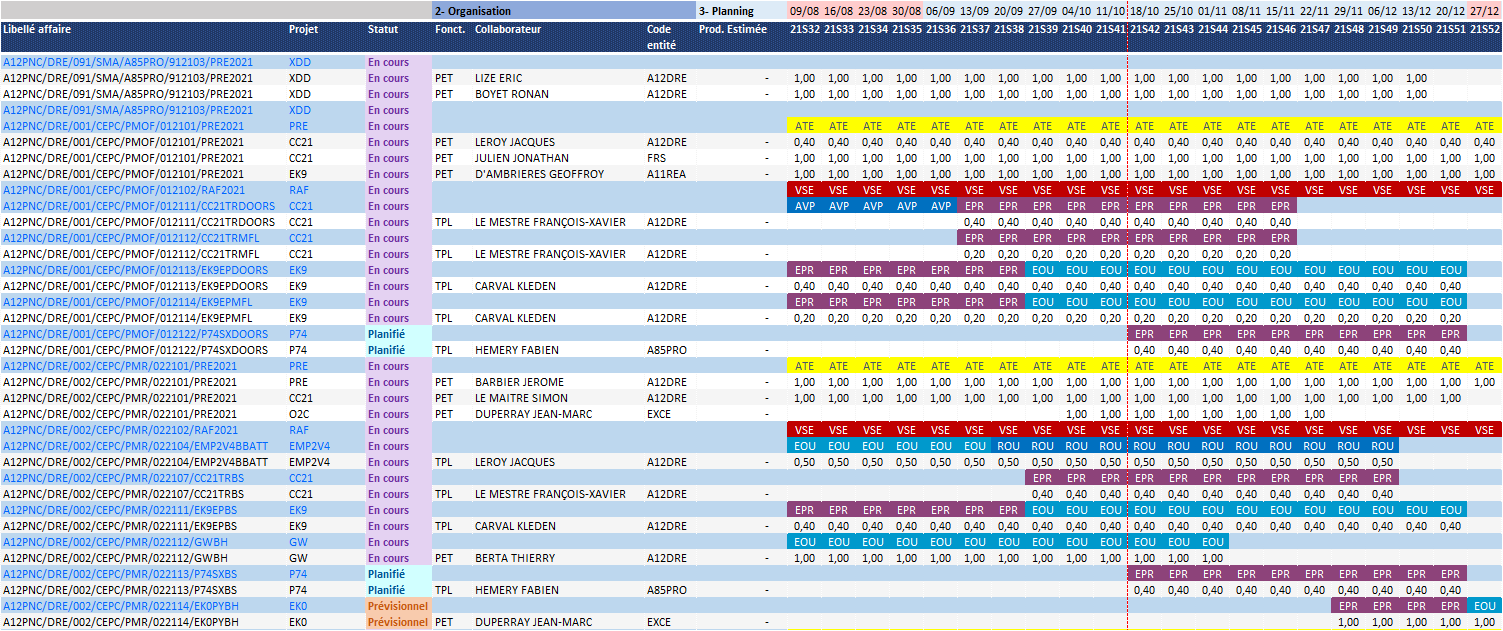Select the blue EMP2V4 project cell
This screenshot has width=1503, height=631.
click(309, 446)
